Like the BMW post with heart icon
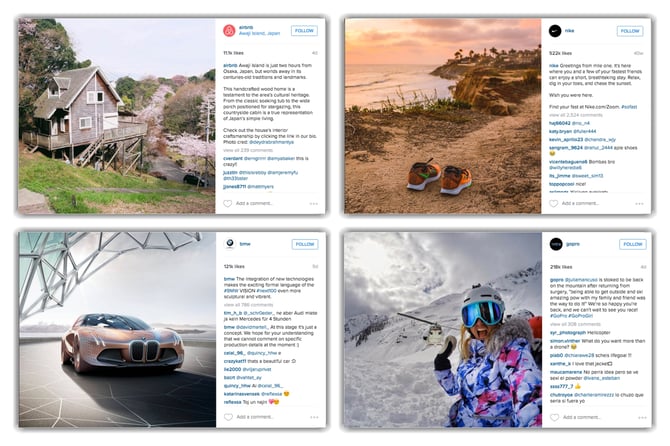Viewport: 670px width, 446px height. tap(229, 417)
